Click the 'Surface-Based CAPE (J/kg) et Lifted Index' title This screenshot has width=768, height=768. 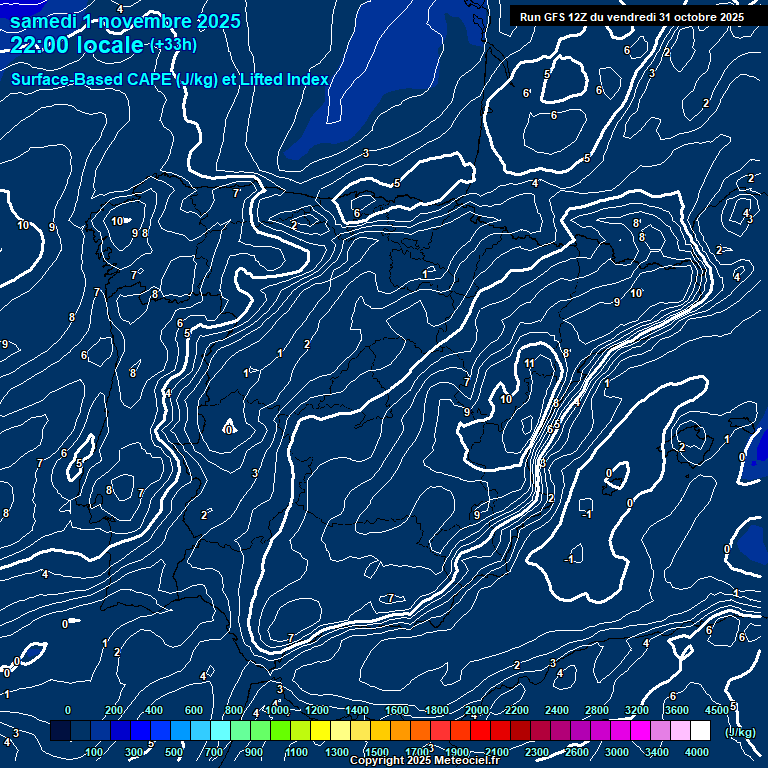[169, 79]
